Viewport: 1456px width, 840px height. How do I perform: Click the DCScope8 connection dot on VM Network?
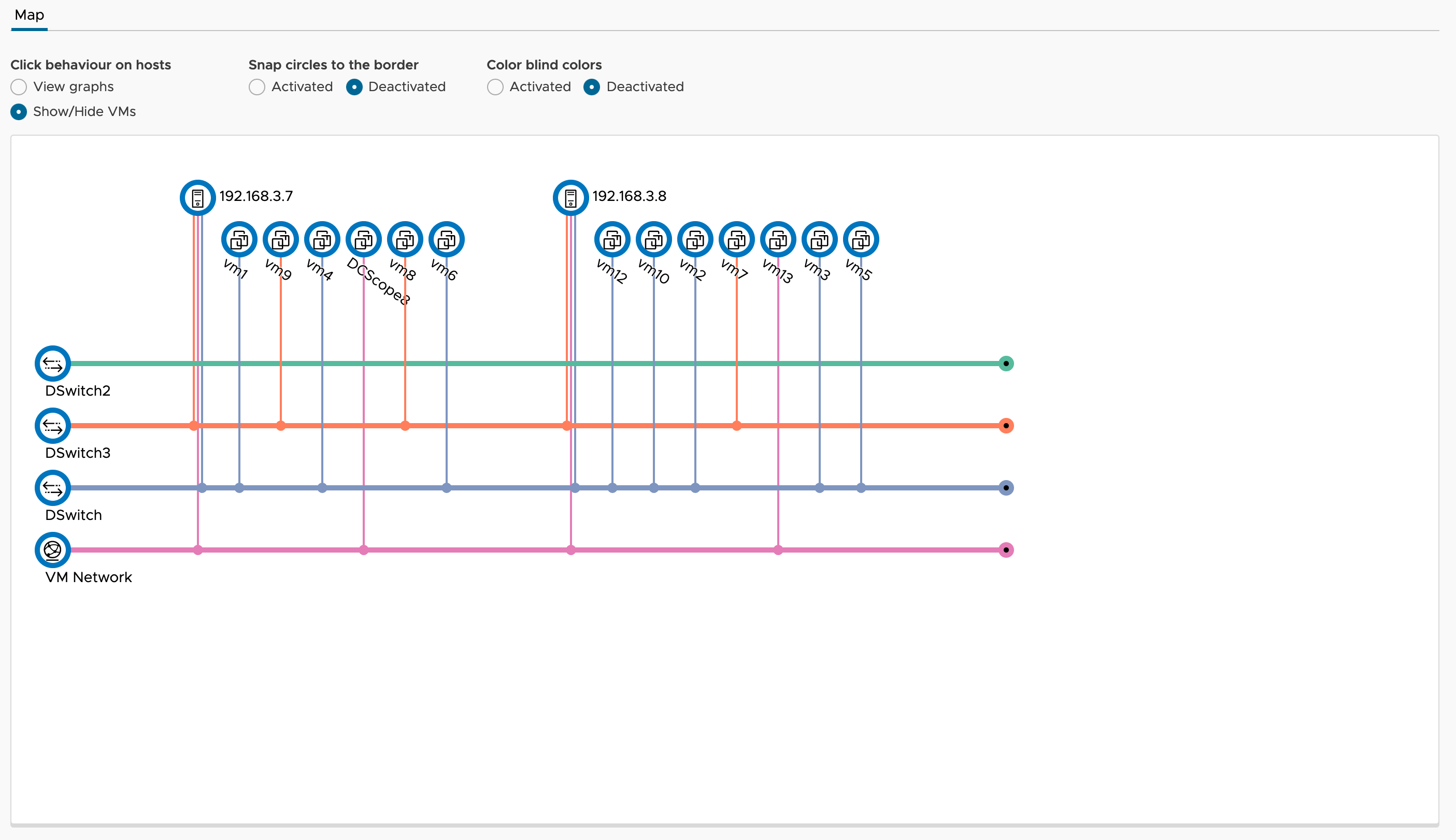364,551
